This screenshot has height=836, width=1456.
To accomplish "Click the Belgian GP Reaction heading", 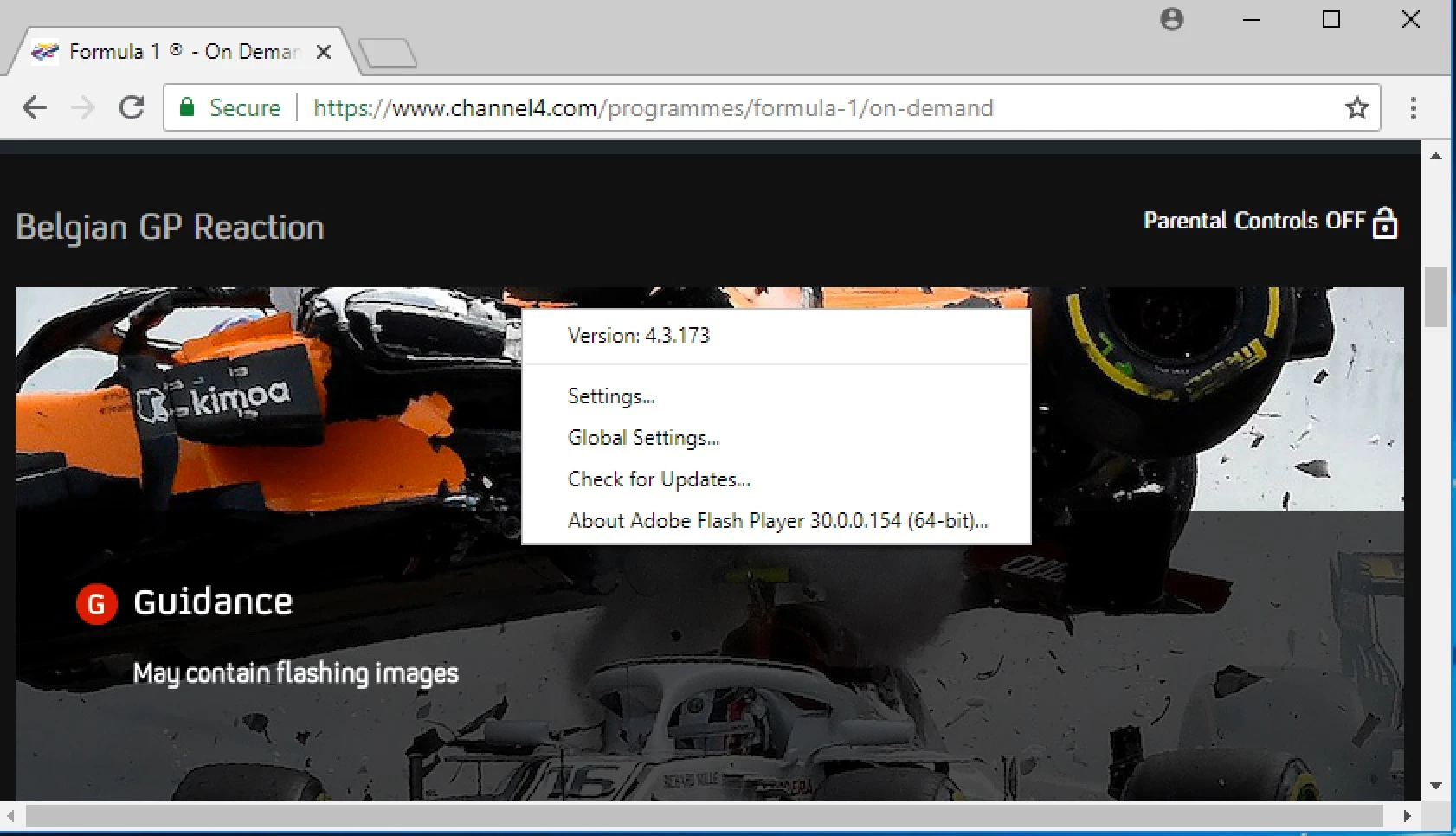I will click(170, 228).
